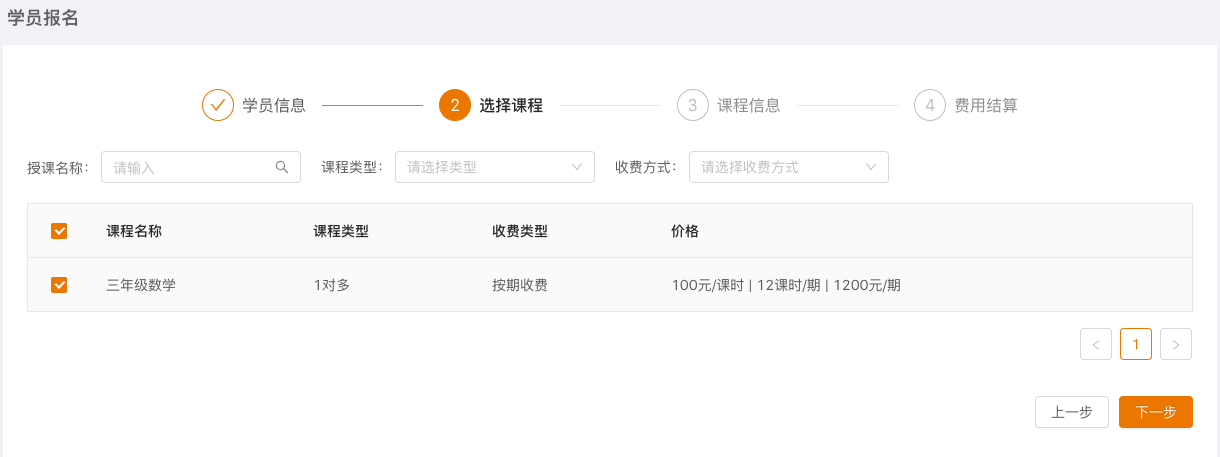
Task: Click the search magnifier icon in course name field
Action: (x=282, y=167)
